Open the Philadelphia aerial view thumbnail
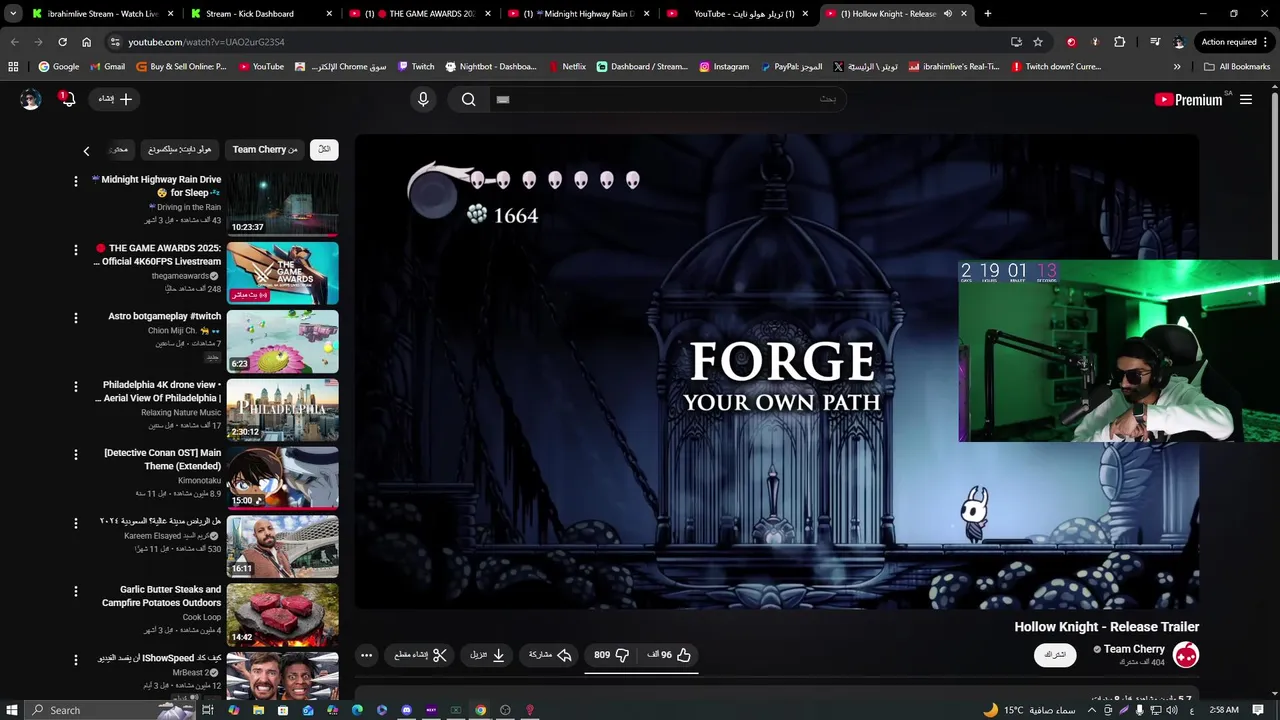 click(282, 409)
